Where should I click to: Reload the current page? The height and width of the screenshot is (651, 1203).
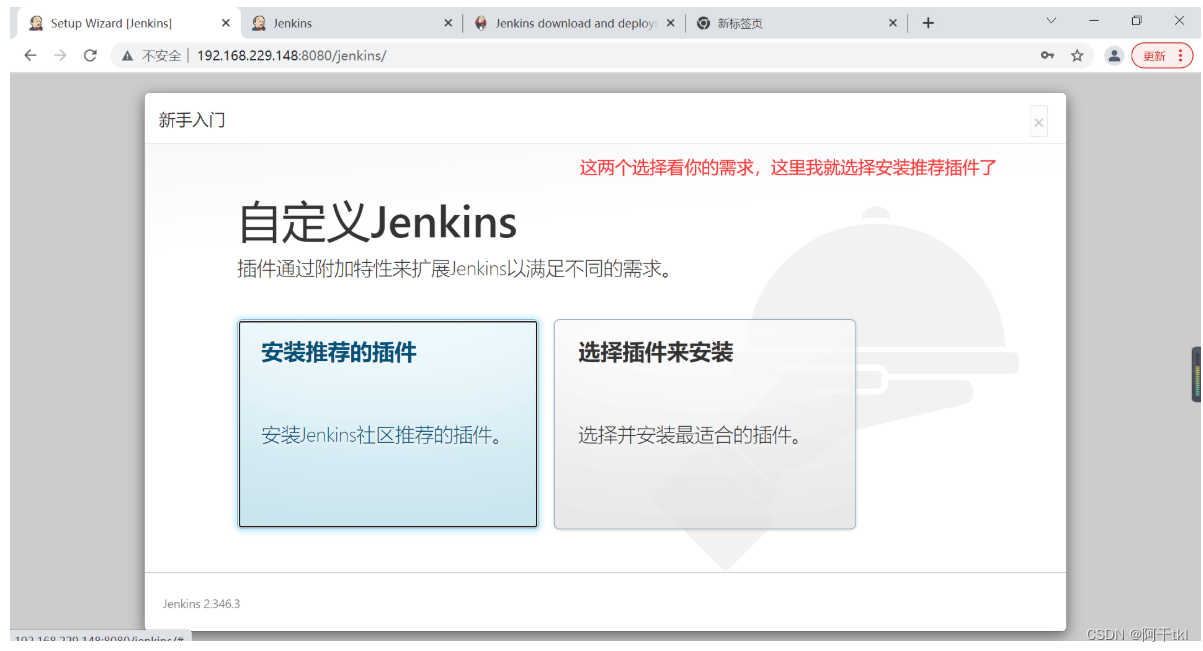pyautogui.click(x=90, y=56)
